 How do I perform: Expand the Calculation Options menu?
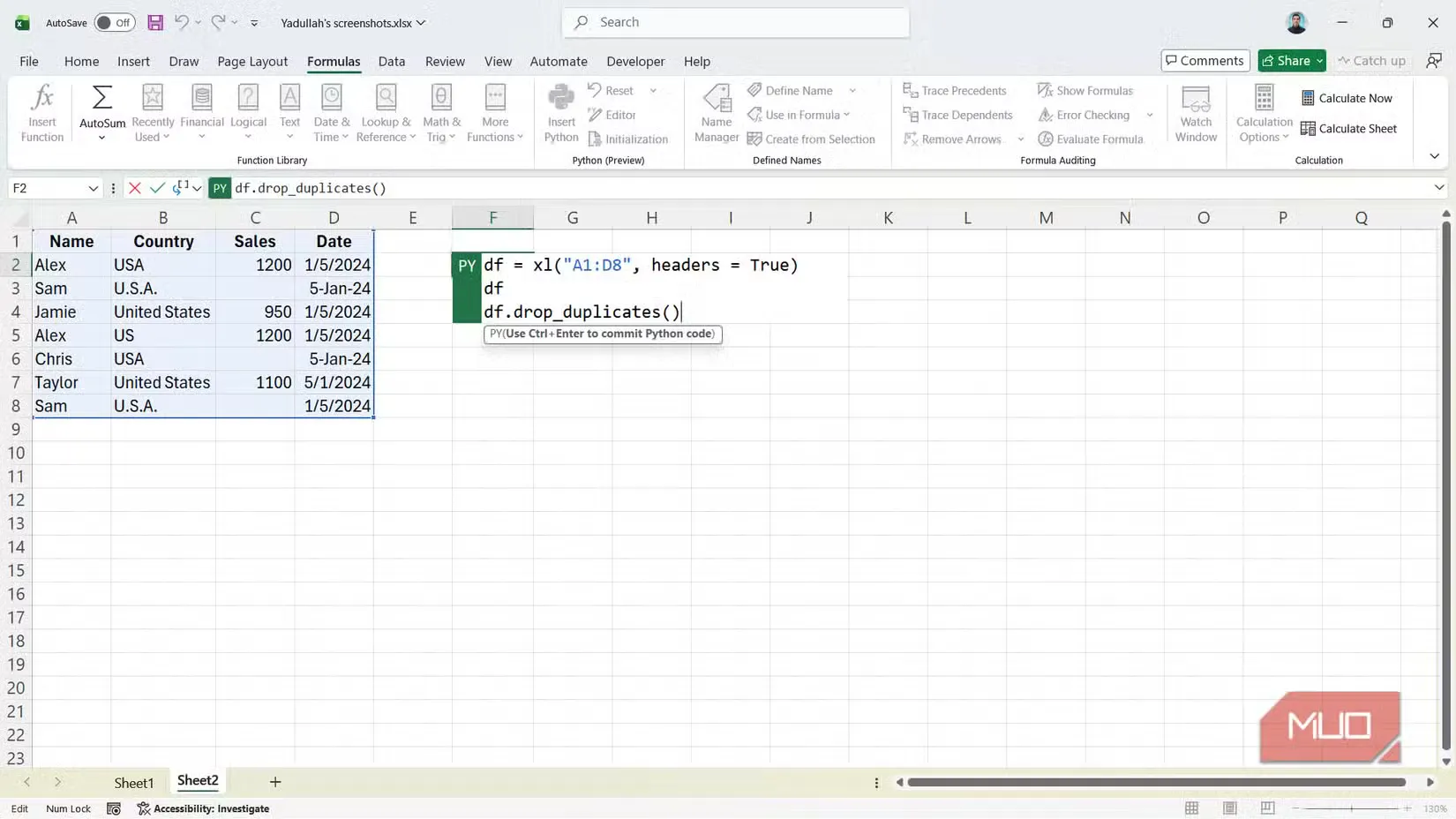click(x=1263, y=113)
